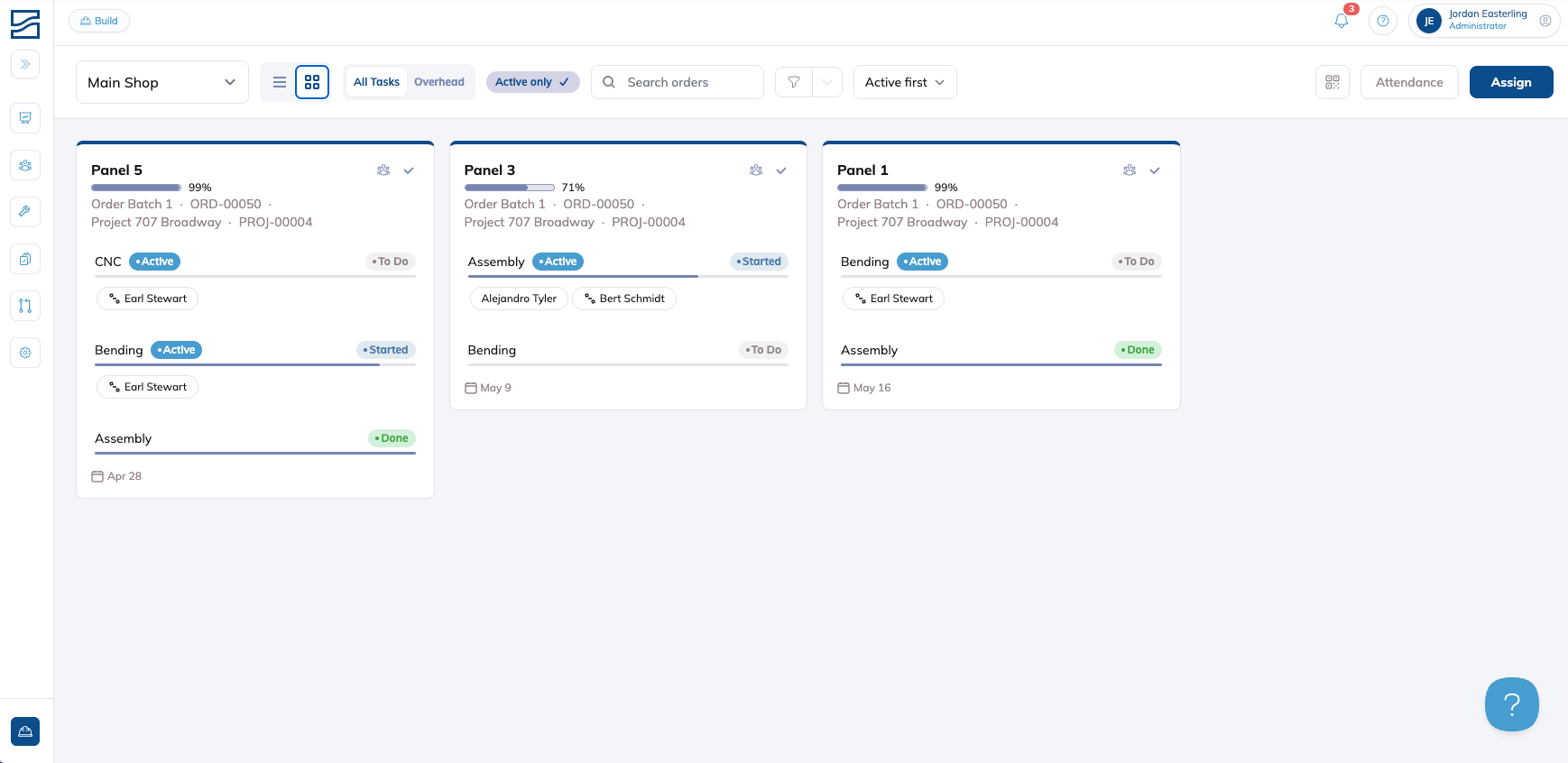Click the calendar icon next to May 9
The image size is (1568, 763).
(471, 388)
